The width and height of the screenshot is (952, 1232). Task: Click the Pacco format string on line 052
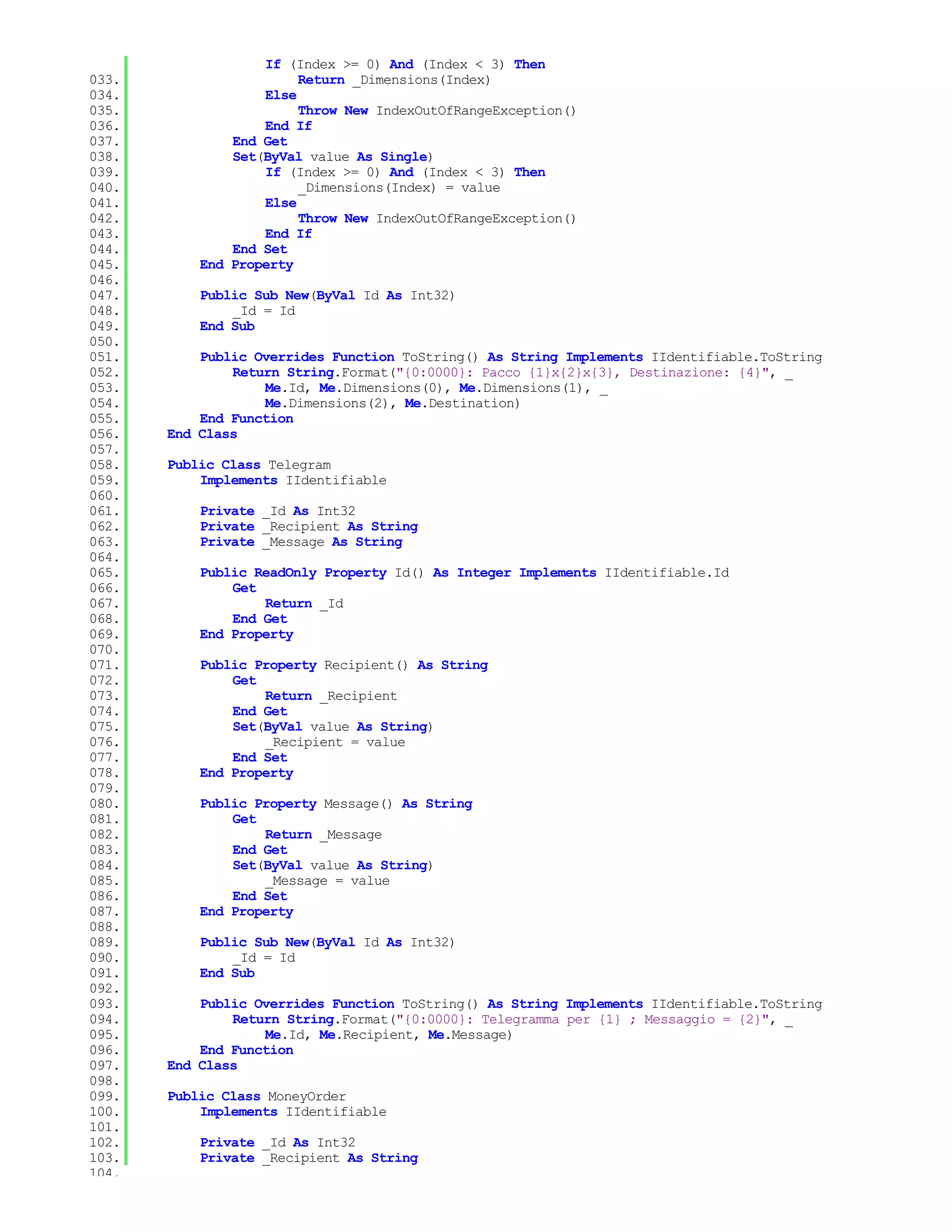point(582,373)
